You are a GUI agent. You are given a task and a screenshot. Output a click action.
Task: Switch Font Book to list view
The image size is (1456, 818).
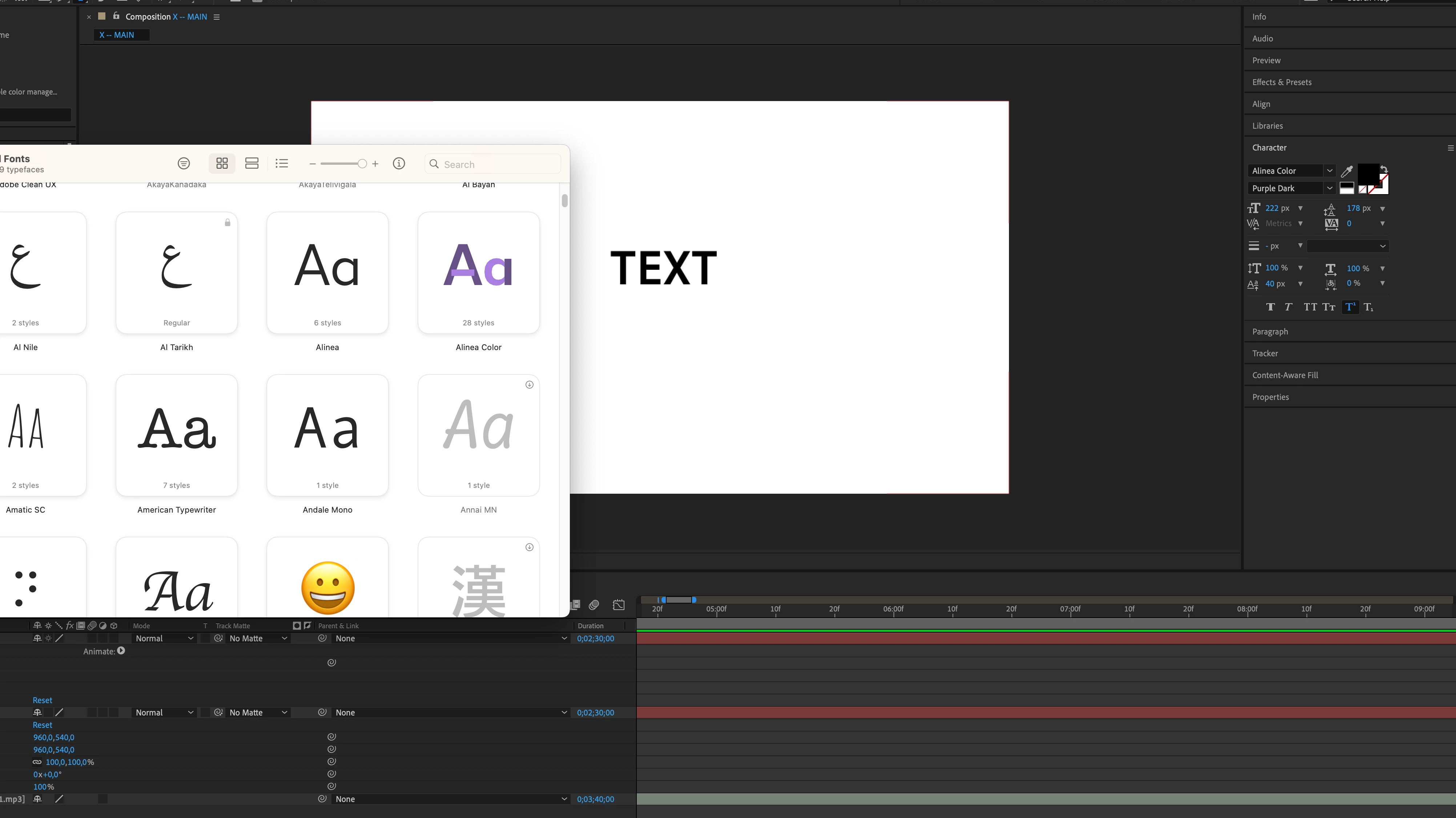pyautogui.click(x=281, y=163)
